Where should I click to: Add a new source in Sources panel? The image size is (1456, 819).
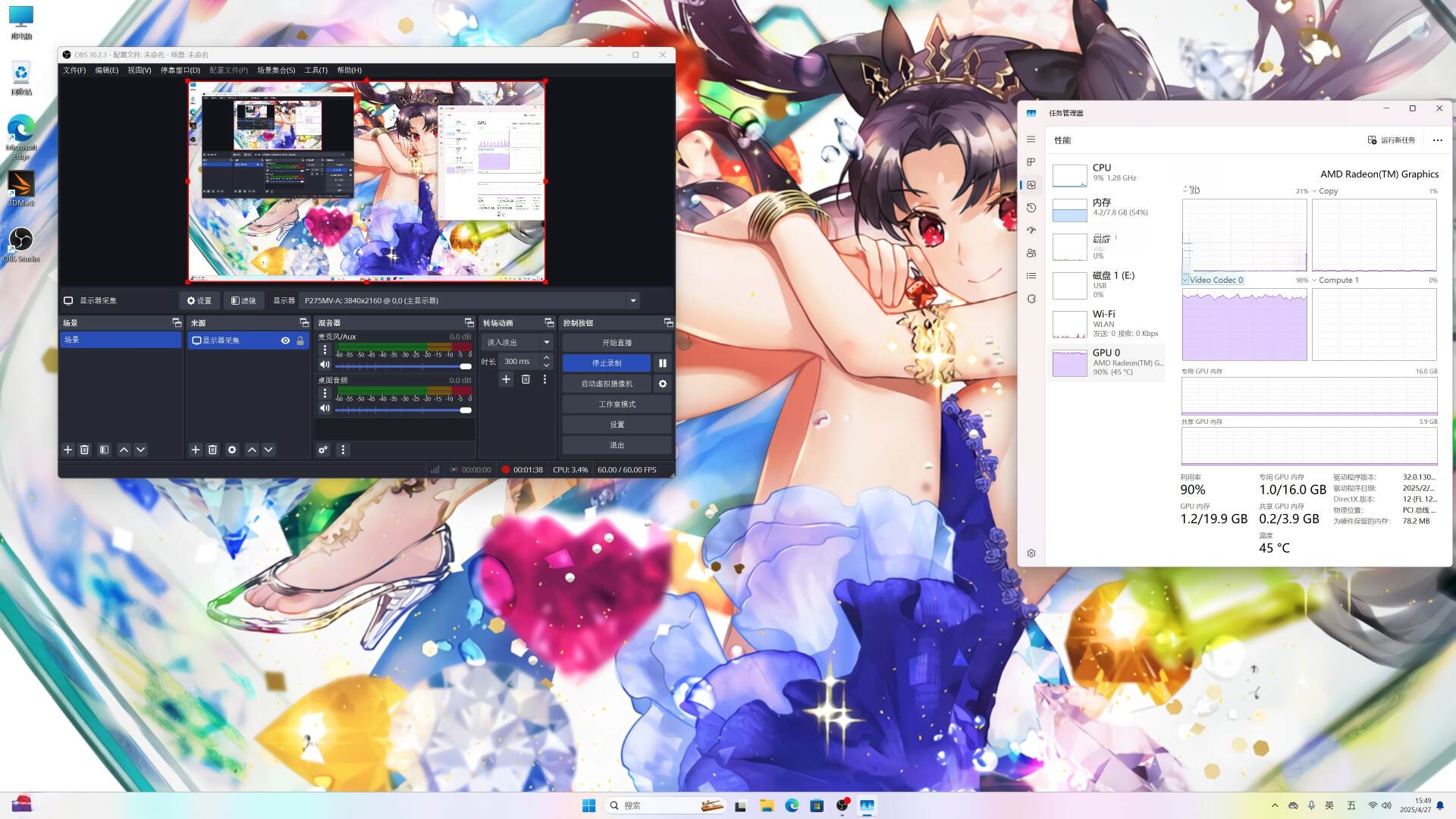click(195, 450)
